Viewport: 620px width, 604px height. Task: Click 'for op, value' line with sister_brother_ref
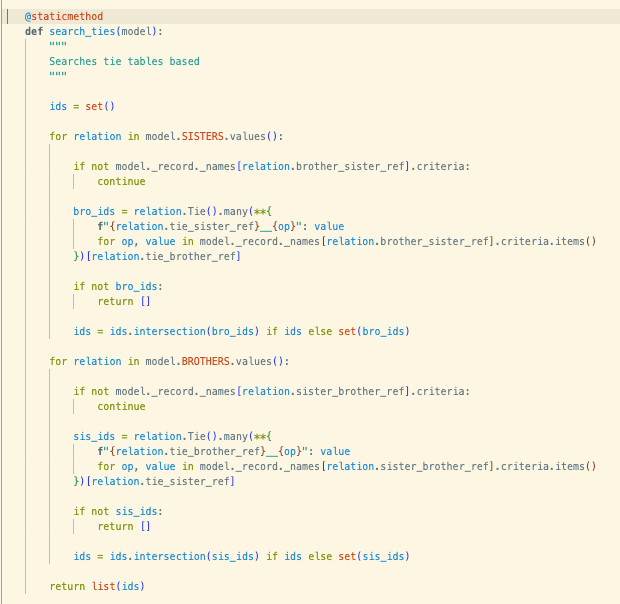[x=347, y=466]
